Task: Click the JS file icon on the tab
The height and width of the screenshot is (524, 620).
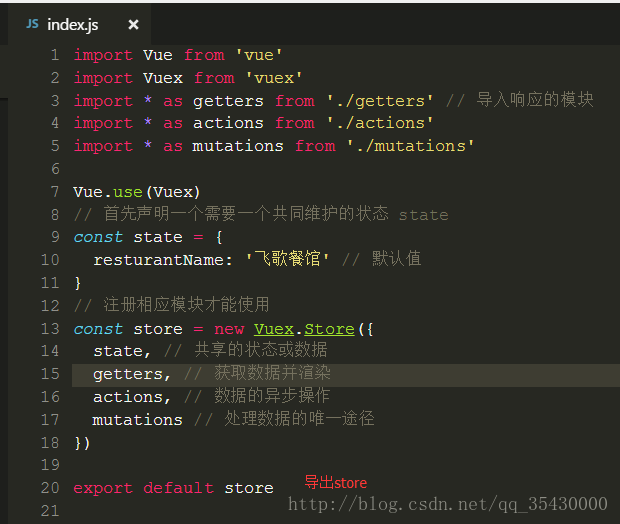Action: (32, 24)
